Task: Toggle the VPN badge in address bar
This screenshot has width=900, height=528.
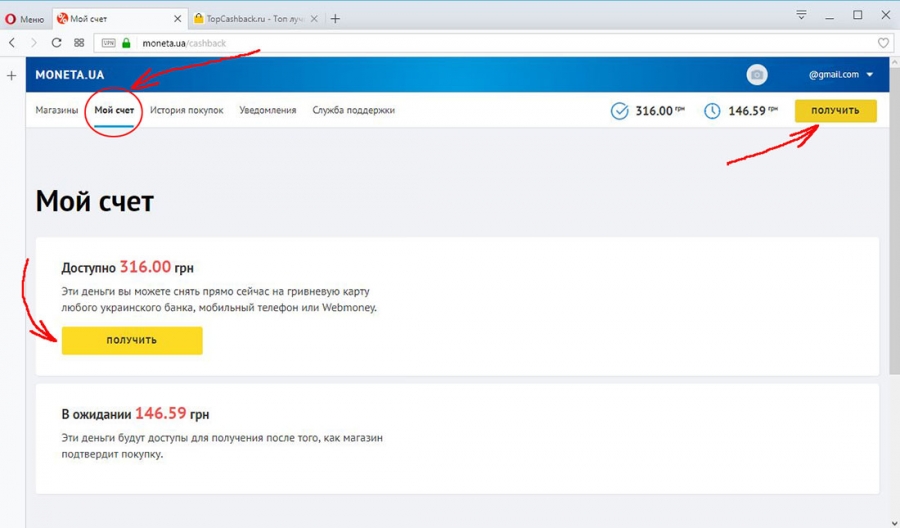Action: point(108,43)
